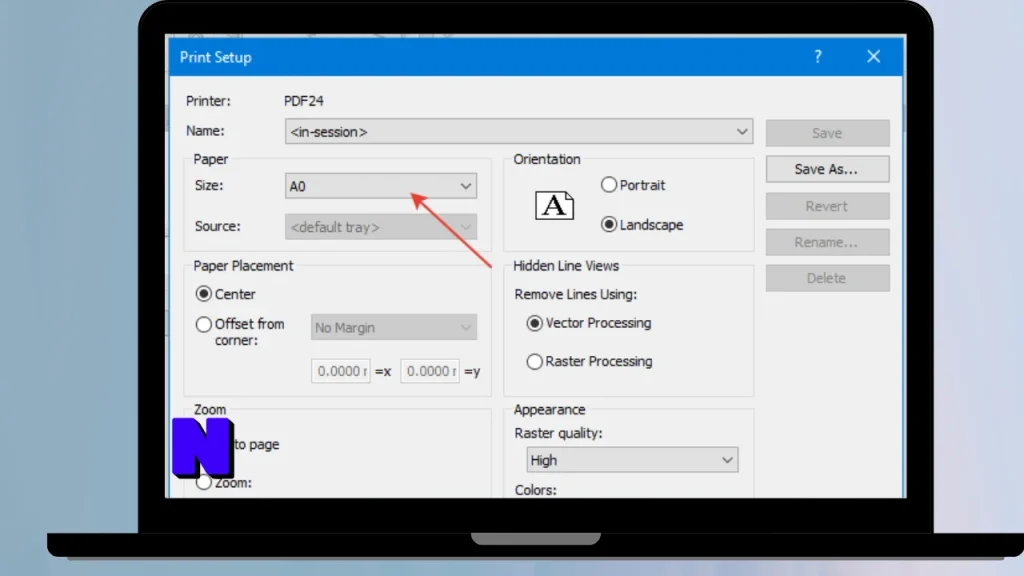Close the Print Setup dialog
1024x576 pixels.
[874, 57]
